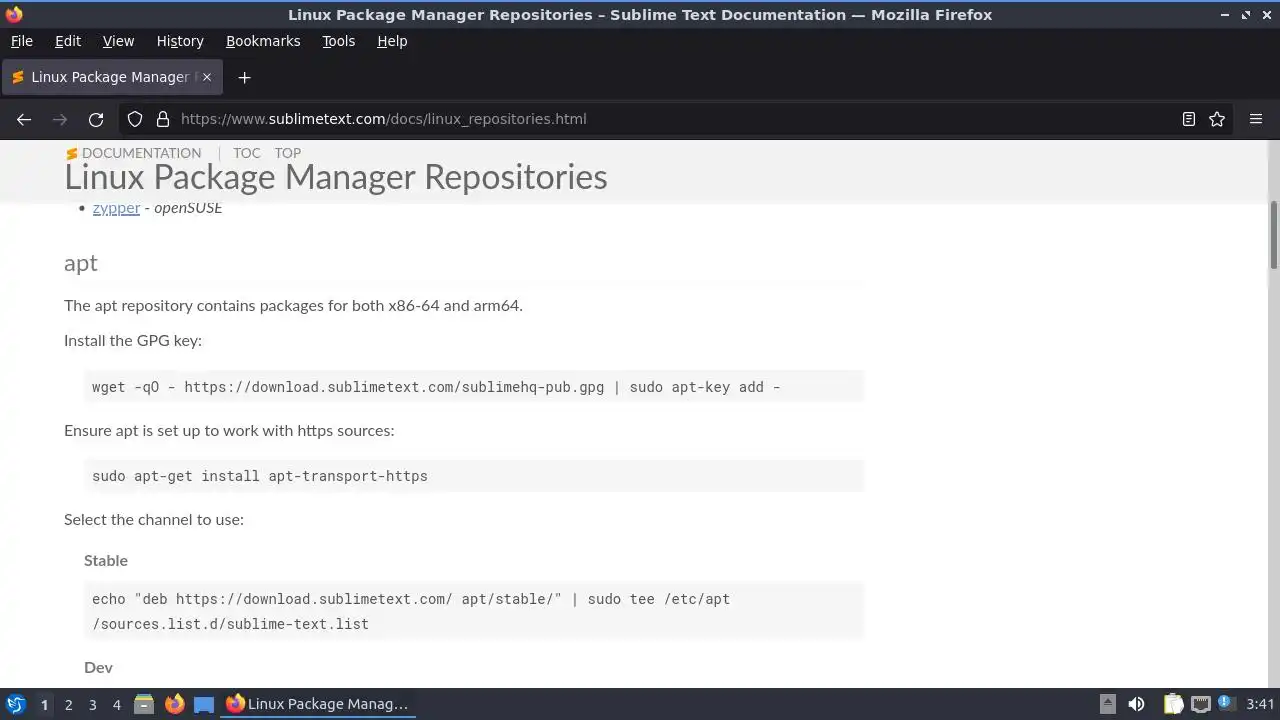Click the 'Ensure apt is set up' sentence
The height and width of the screenshot is (720, 1280).
[x=229, y=430]
